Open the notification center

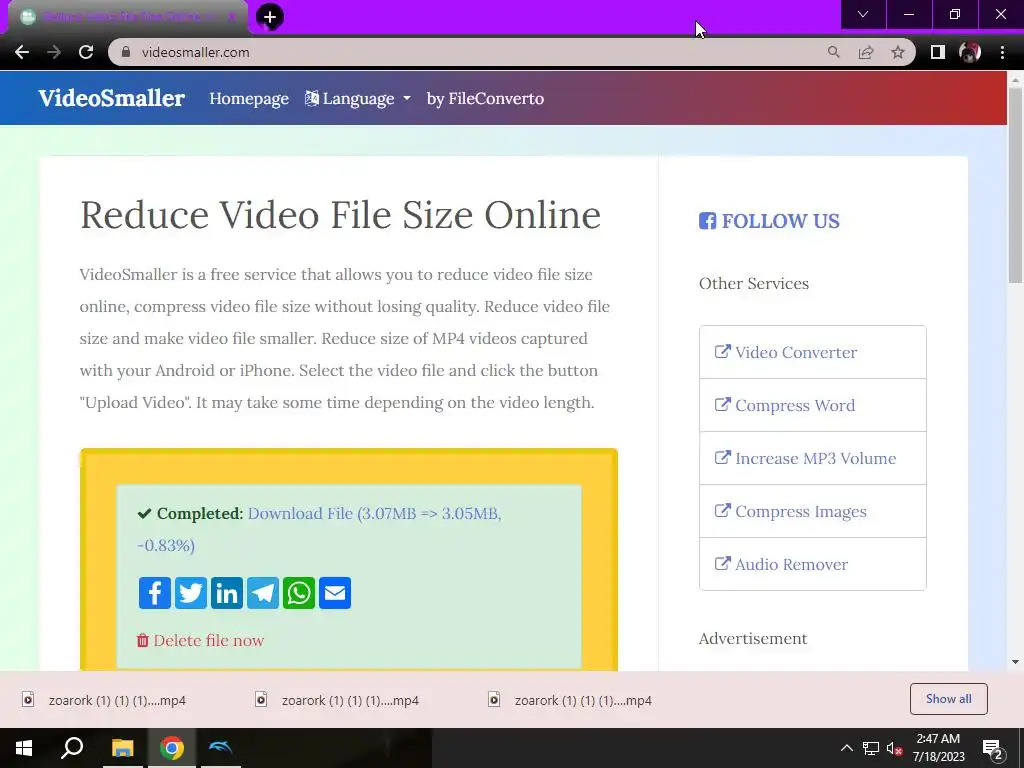(993, 749)
